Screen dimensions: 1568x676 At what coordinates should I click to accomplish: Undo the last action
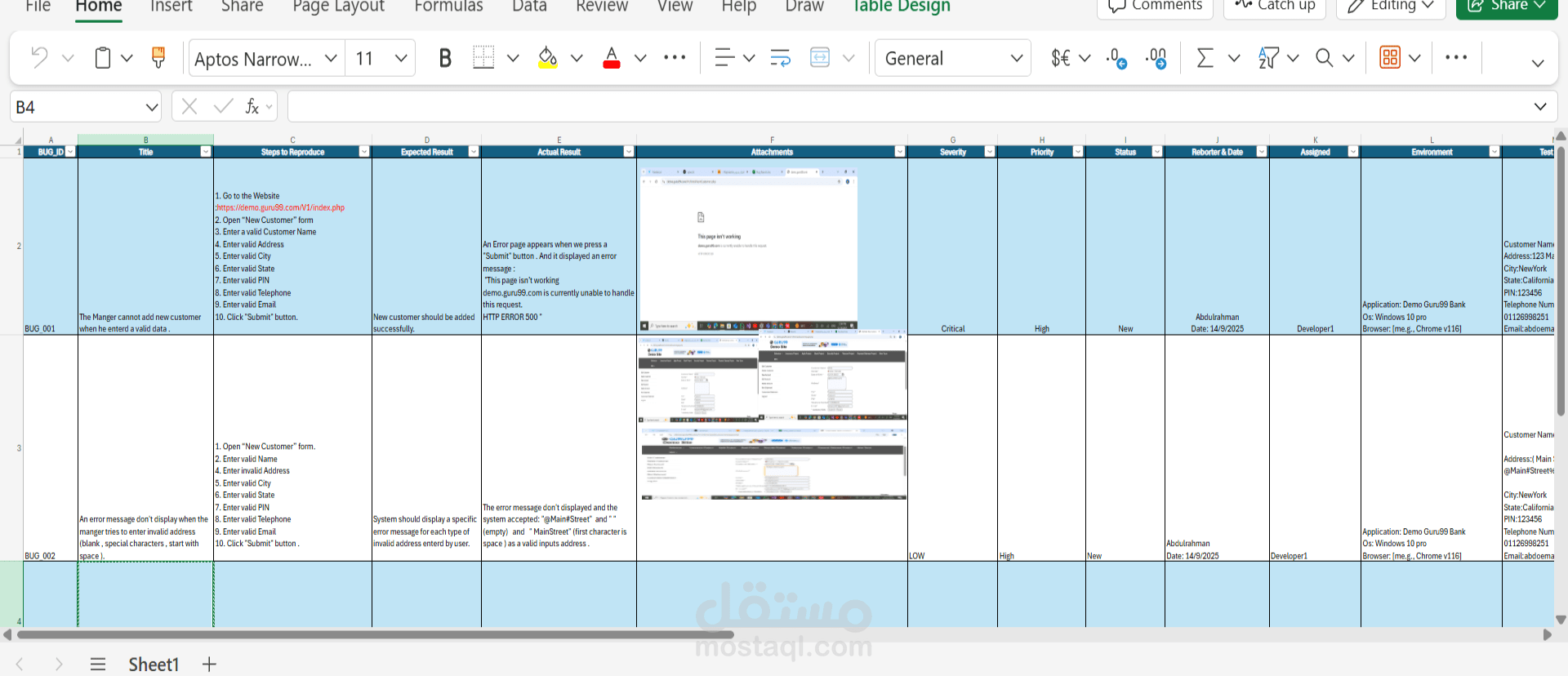[38, 58]
